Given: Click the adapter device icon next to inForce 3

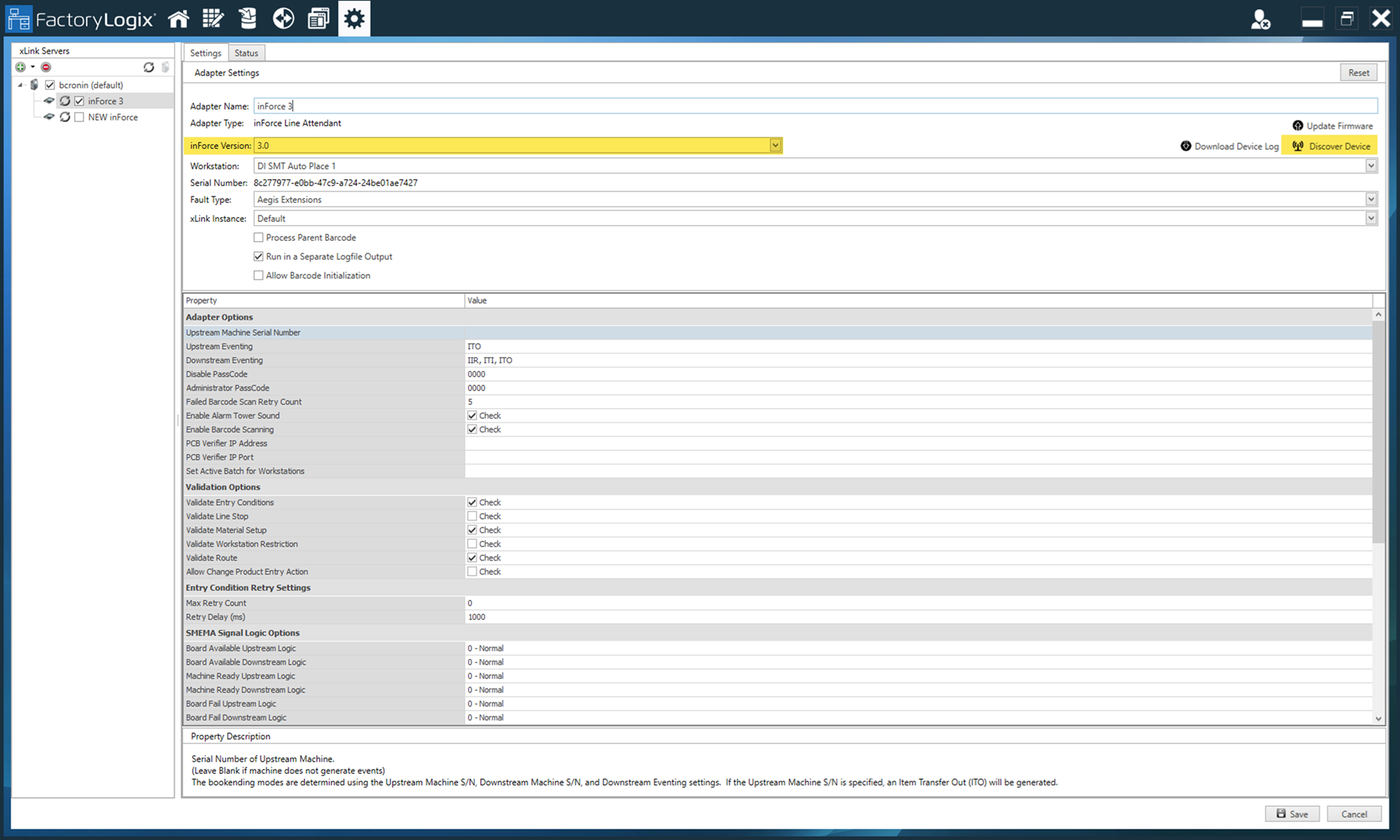Looking at the screenshot, I should click(49, 101).
